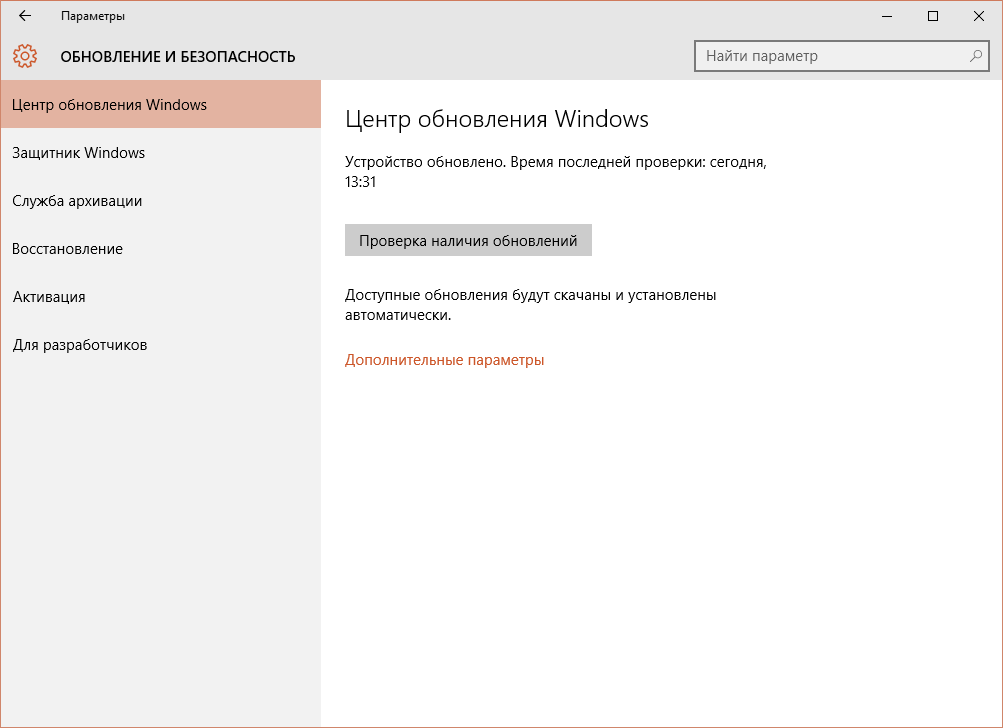The image size is (1003, 728).
Task: Open the "Служба архивации" section
Action: tap(161, 201)
